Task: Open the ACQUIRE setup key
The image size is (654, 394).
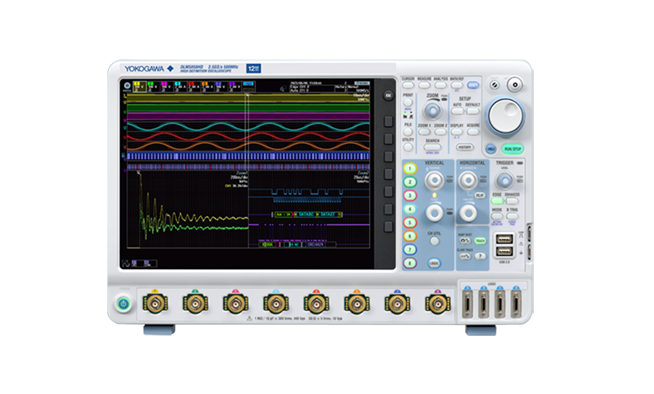Action: pyautogui.click(x=473, y=132)
